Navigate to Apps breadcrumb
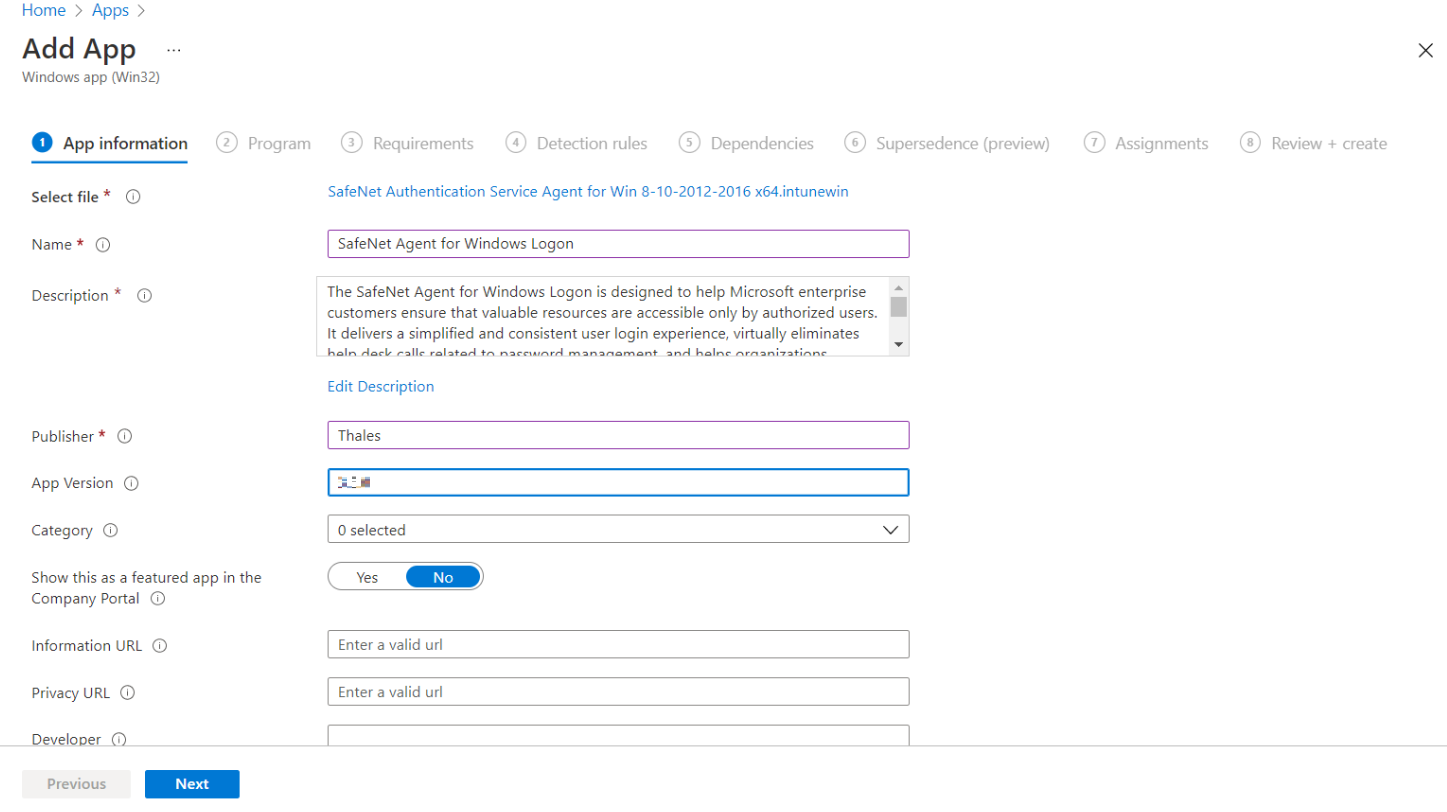Image resolution: width=1447 pixels, height=812 pixels. pyautogui.click(x=110, y=10)
